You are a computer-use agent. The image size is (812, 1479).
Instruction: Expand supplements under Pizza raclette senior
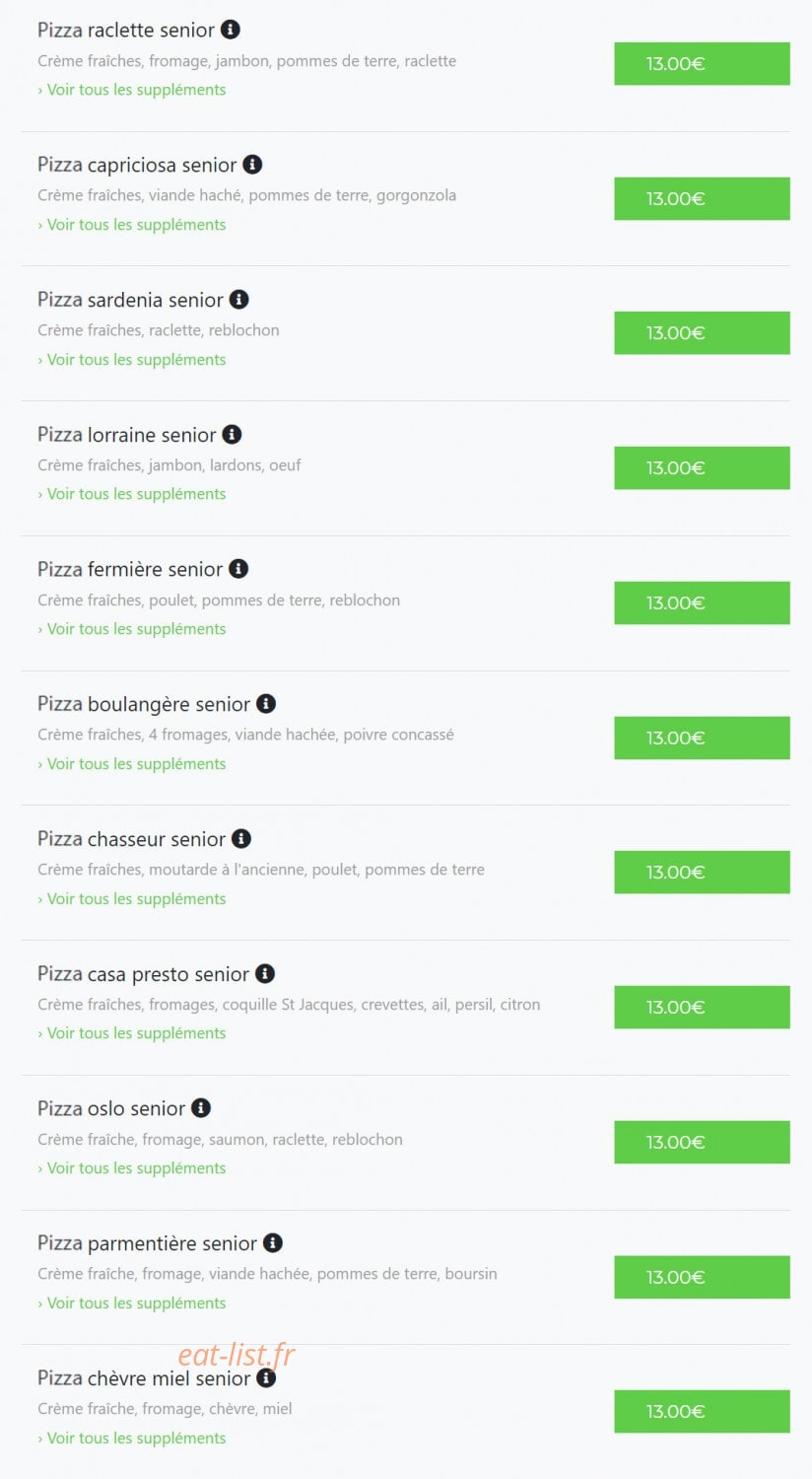pos(132,90)
